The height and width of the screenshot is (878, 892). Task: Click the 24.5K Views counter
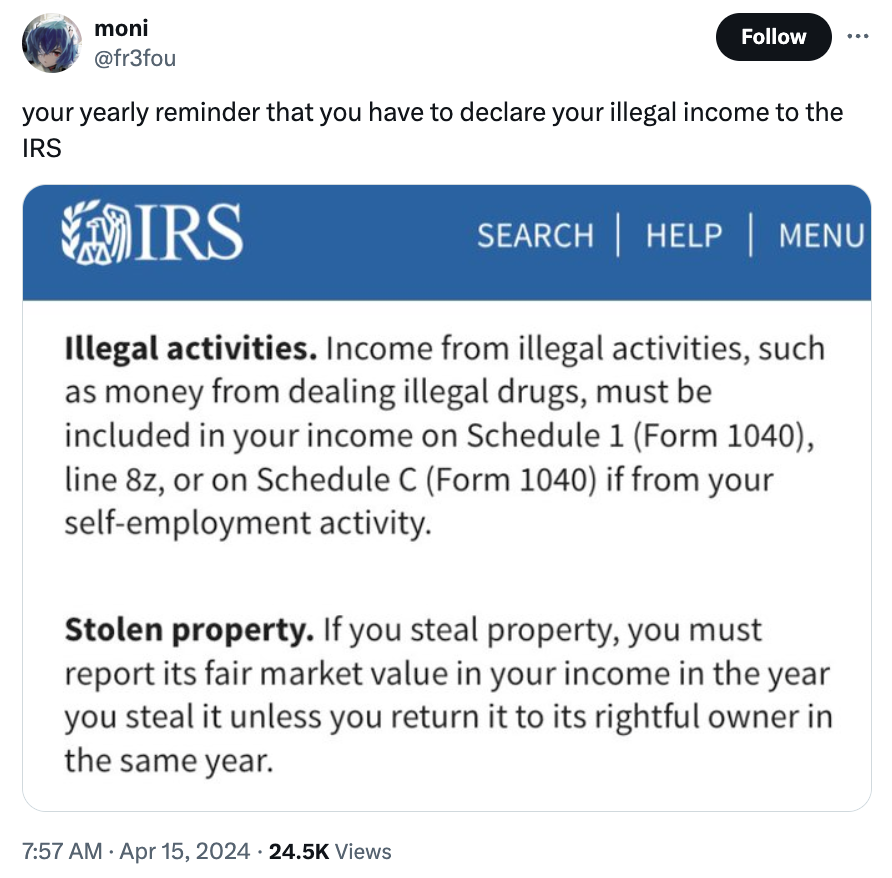click(x=294, y=851)
